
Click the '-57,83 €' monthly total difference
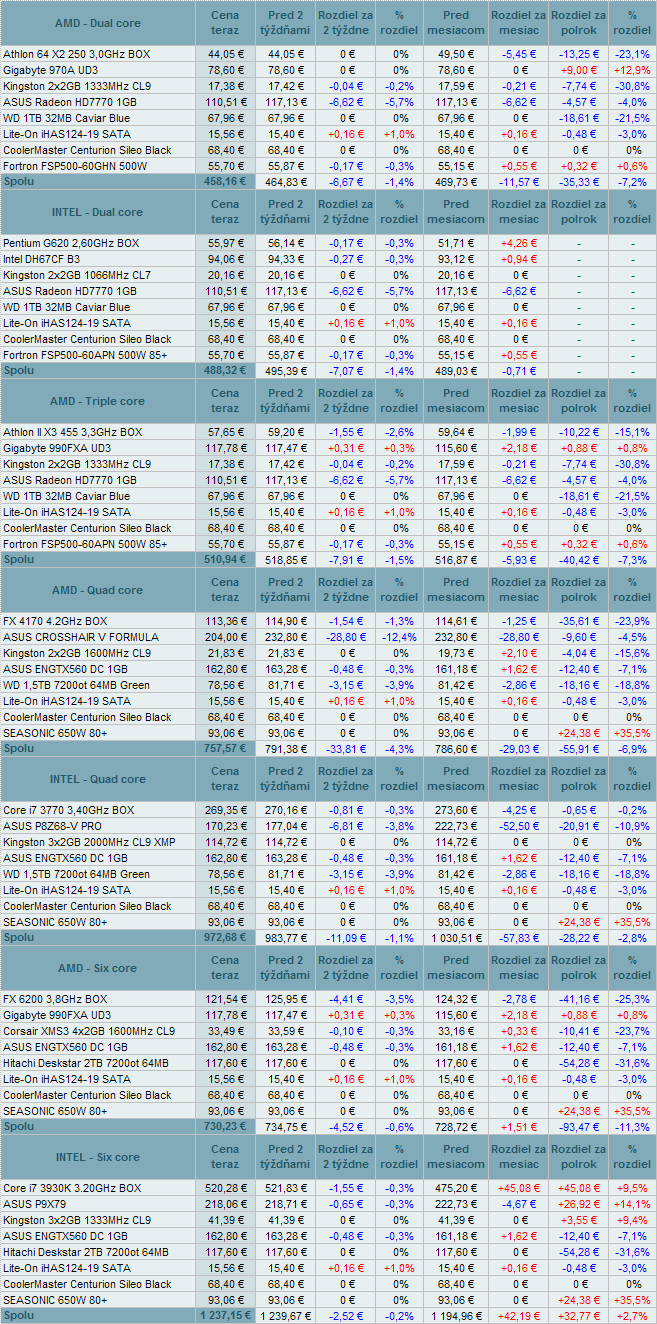519,937
